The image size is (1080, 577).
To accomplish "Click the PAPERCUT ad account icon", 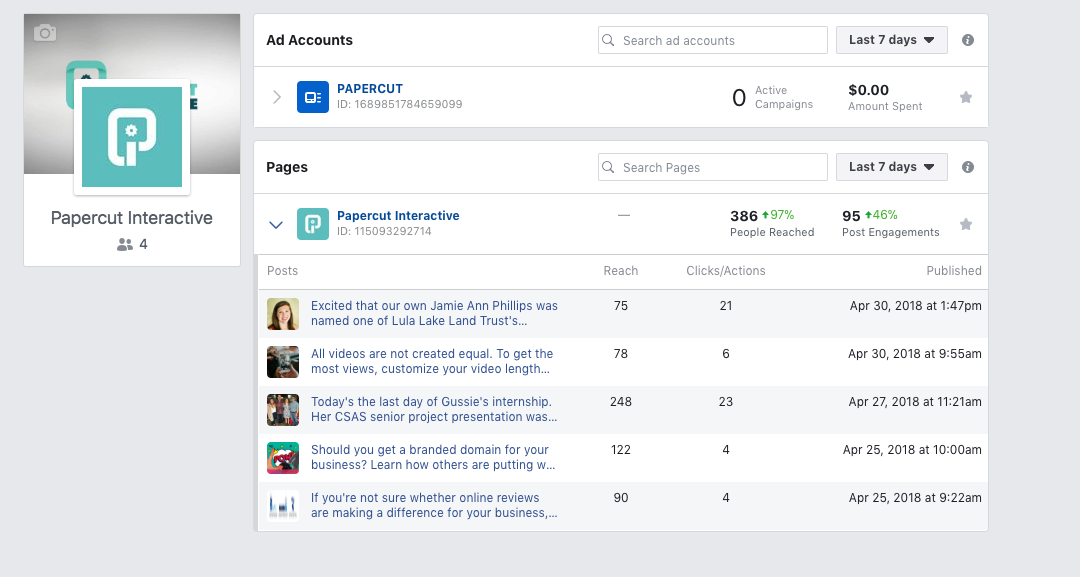I will (x=313, y=97).
